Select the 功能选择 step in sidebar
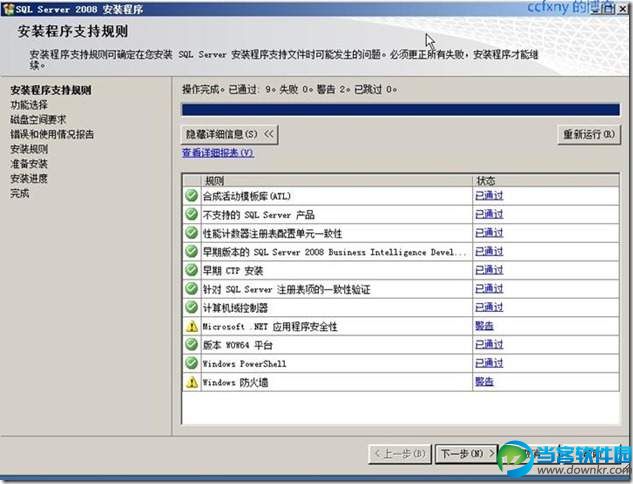 click(29, 105)
